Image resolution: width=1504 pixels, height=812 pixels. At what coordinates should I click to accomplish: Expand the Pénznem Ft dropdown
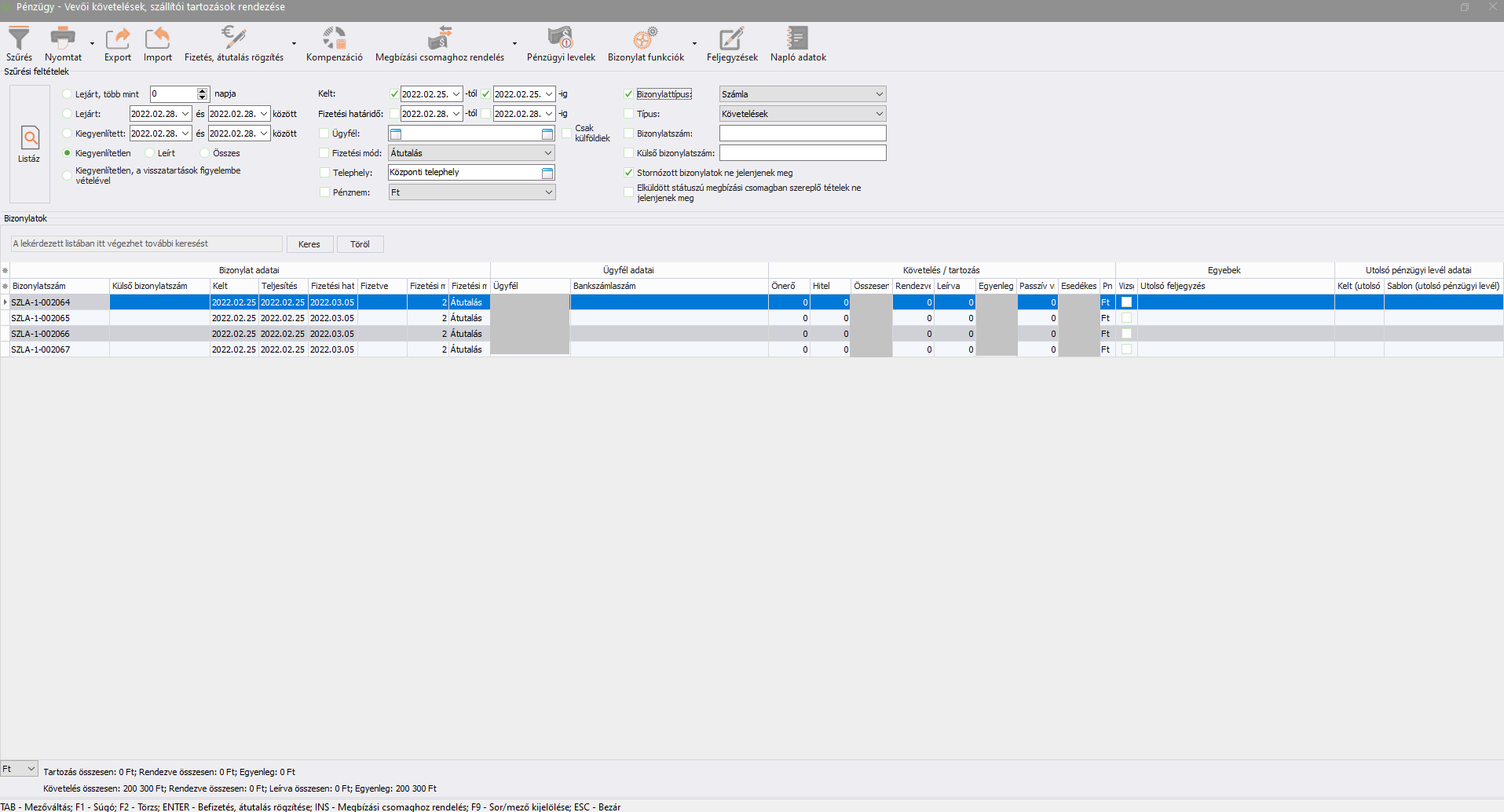[548, 192]
